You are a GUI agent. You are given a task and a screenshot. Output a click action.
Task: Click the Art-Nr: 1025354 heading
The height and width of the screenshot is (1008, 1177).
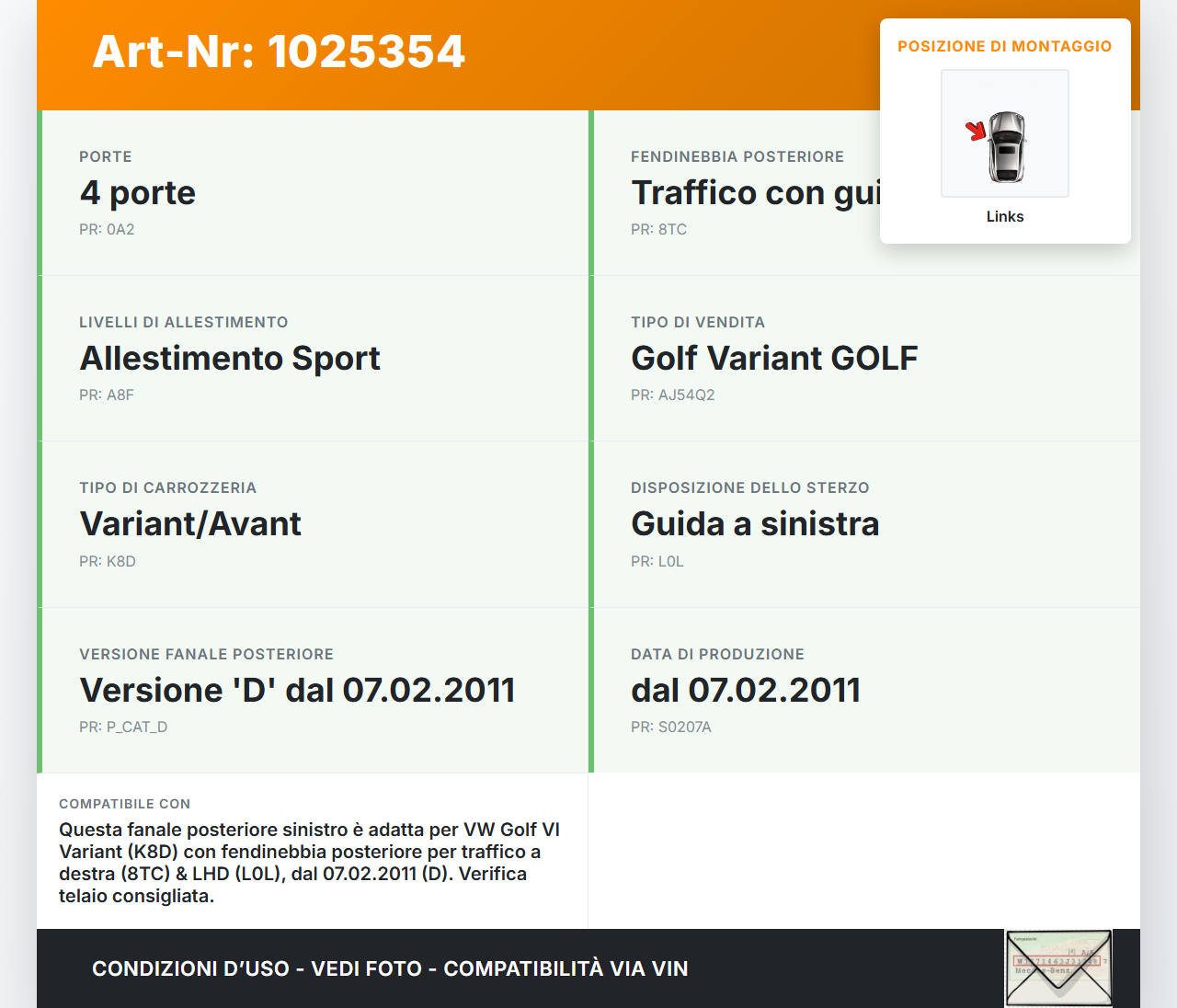point(278,52)
